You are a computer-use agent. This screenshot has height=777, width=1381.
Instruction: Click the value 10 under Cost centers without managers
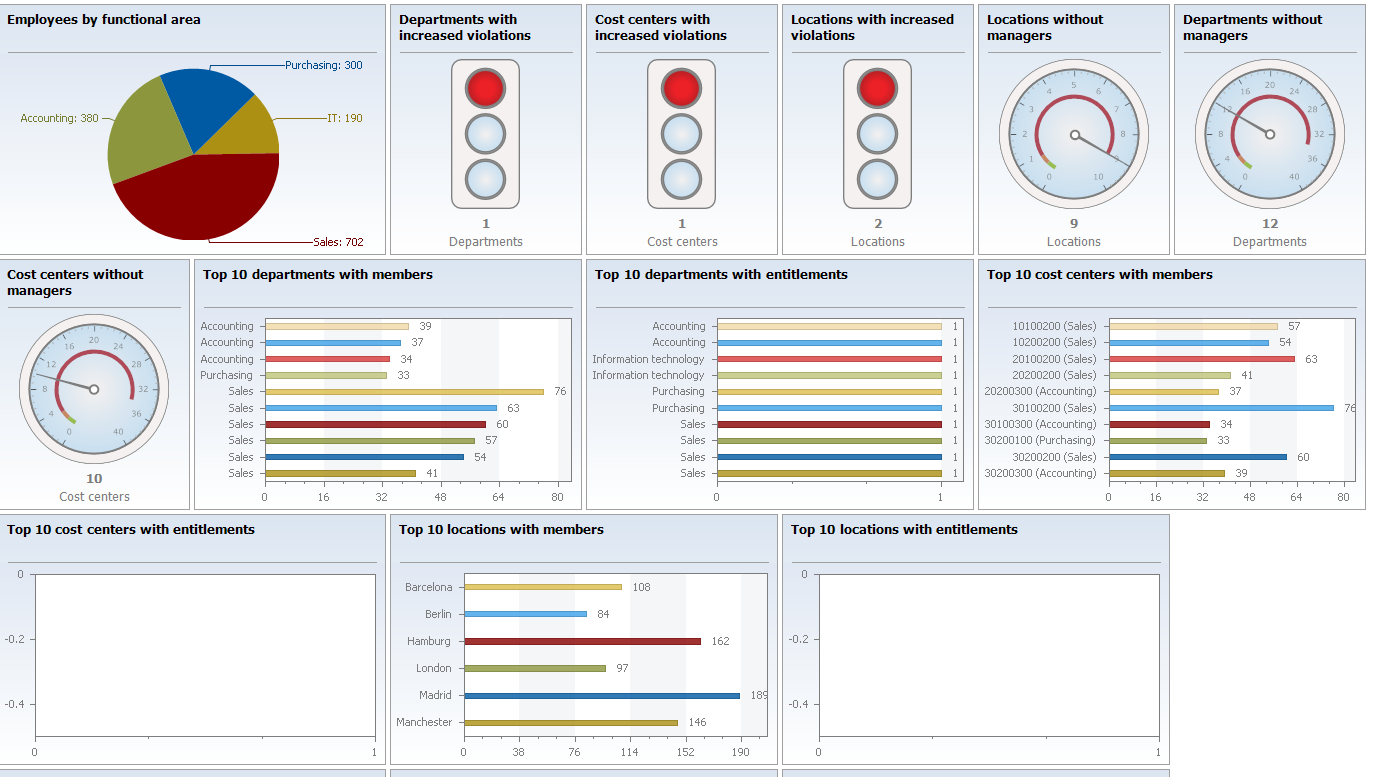tap(94, 479)
